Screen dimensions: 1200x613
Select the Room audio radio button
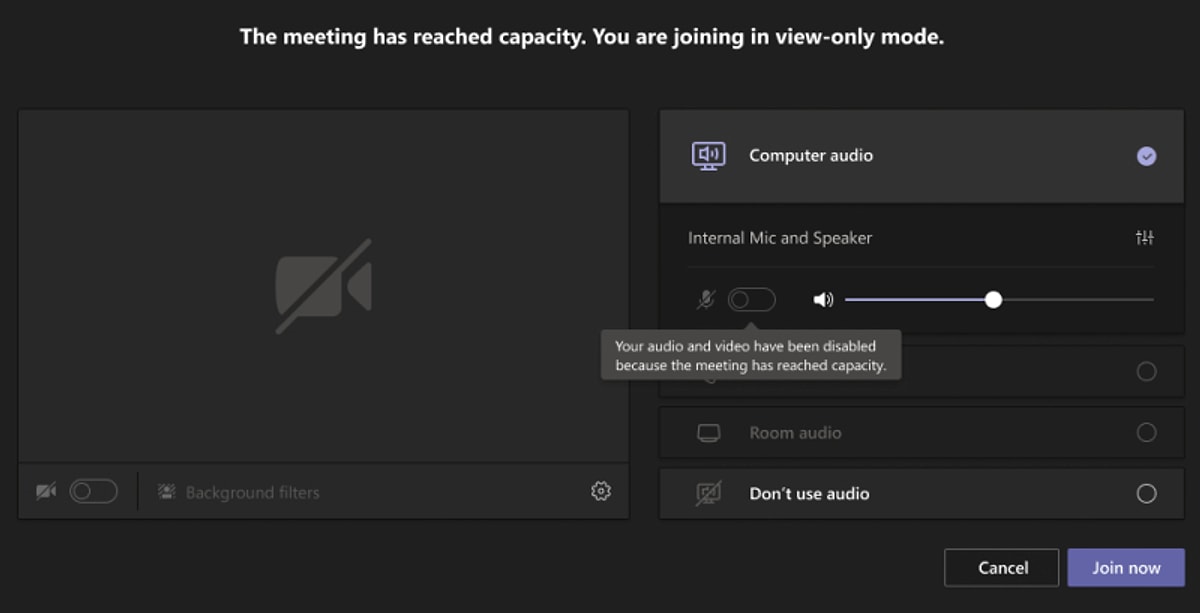click(1146, 433)
